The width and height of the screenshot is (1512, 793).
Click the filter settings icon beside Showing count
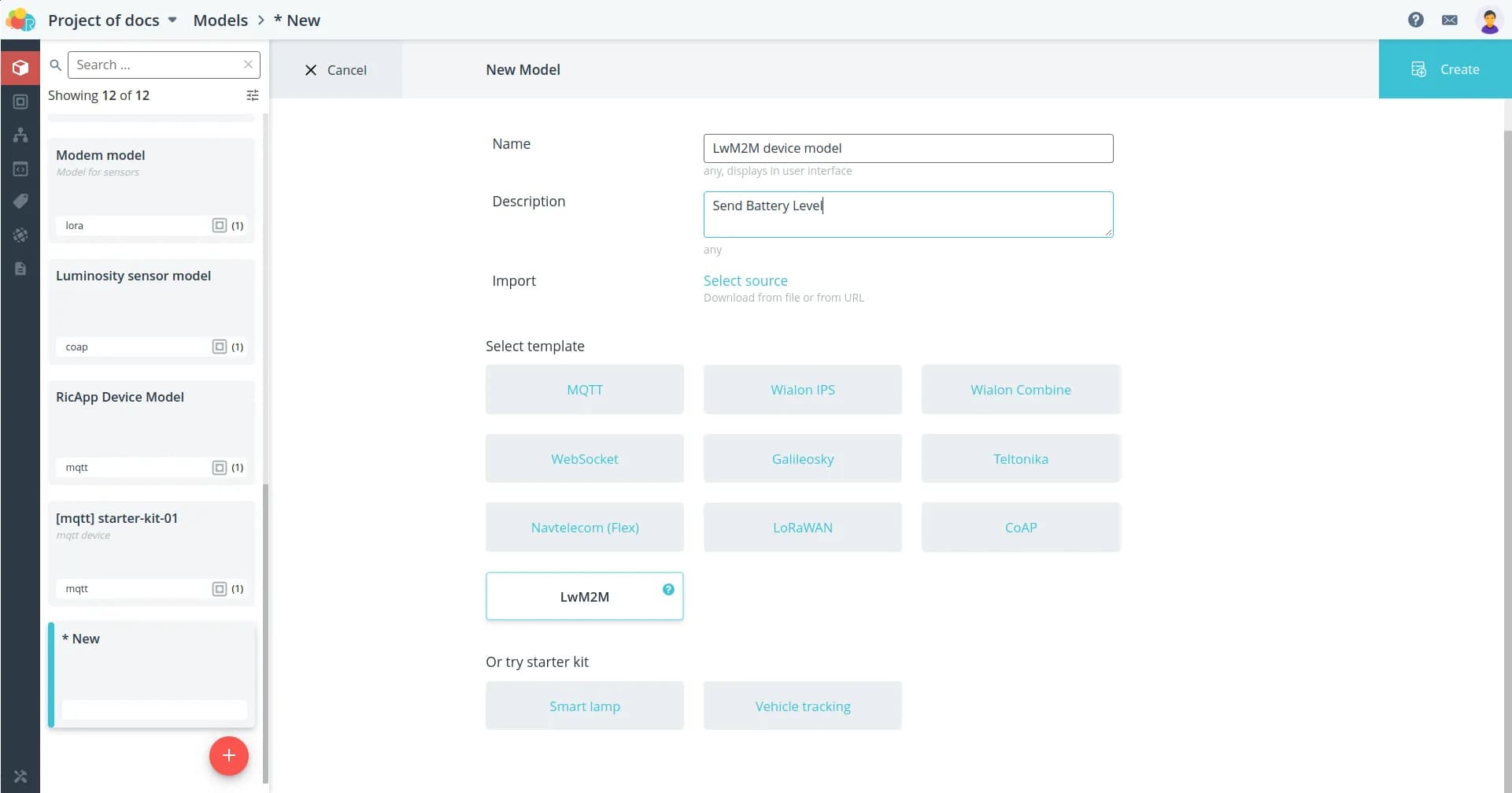point(252,95)
